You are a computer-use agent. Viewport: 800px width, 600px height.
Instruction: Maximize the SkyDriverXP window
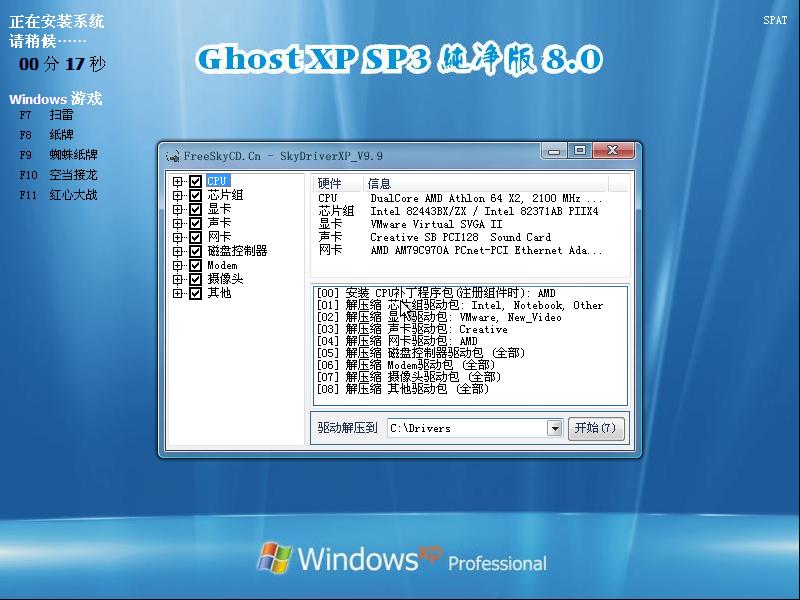[580, 151]
